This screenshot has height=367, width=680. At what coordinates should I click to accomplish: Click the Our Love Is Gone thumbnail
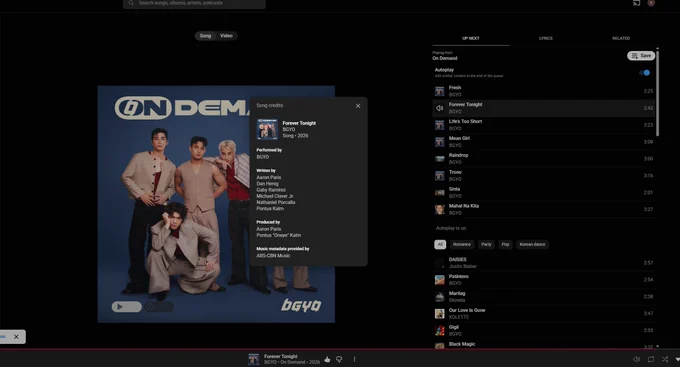pos(440,314)
